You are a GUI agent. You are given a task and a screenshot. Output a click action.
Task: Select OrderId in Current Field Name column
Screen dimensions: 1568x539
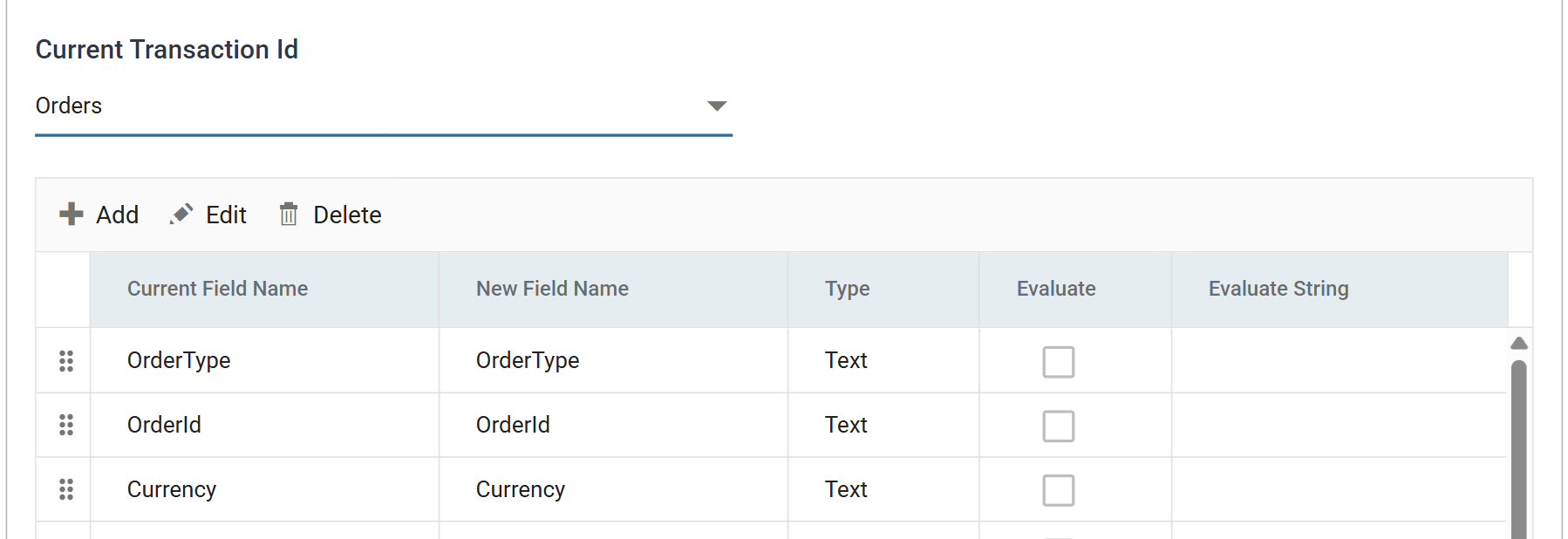(164, 425)
